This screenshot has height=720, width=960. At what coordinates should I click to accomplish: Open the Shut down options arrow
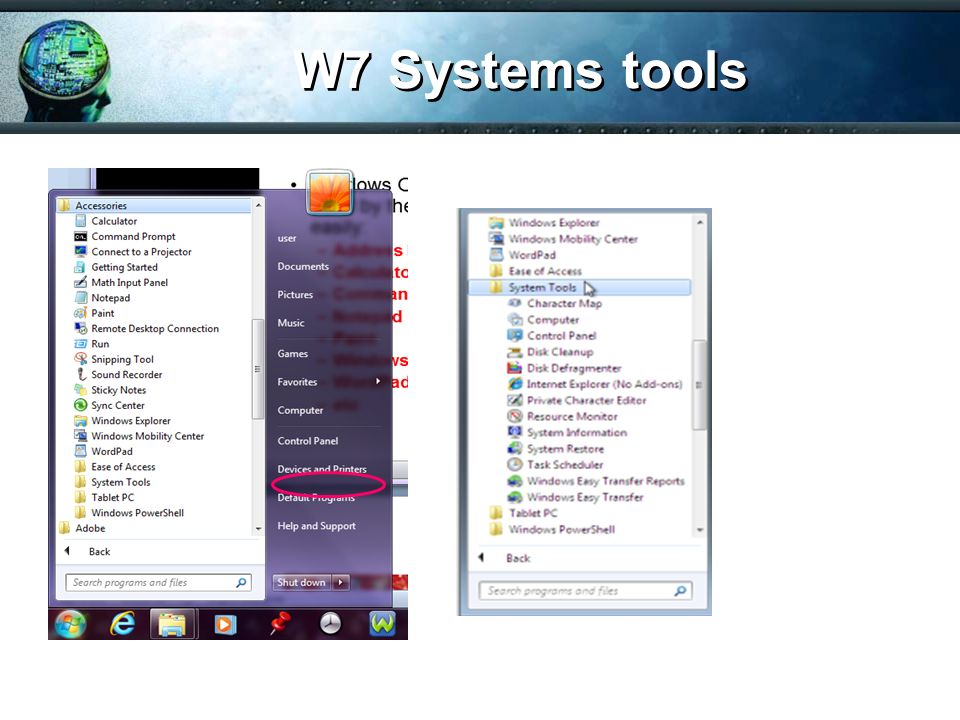point(341,582)
